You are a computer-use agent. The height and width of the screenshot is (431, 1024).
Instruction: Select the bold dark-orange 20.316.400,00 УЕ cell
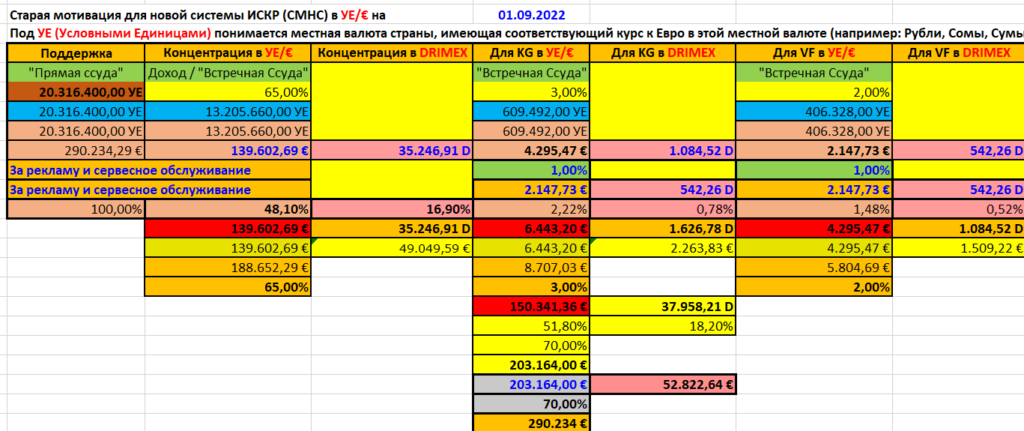(76, 91)
